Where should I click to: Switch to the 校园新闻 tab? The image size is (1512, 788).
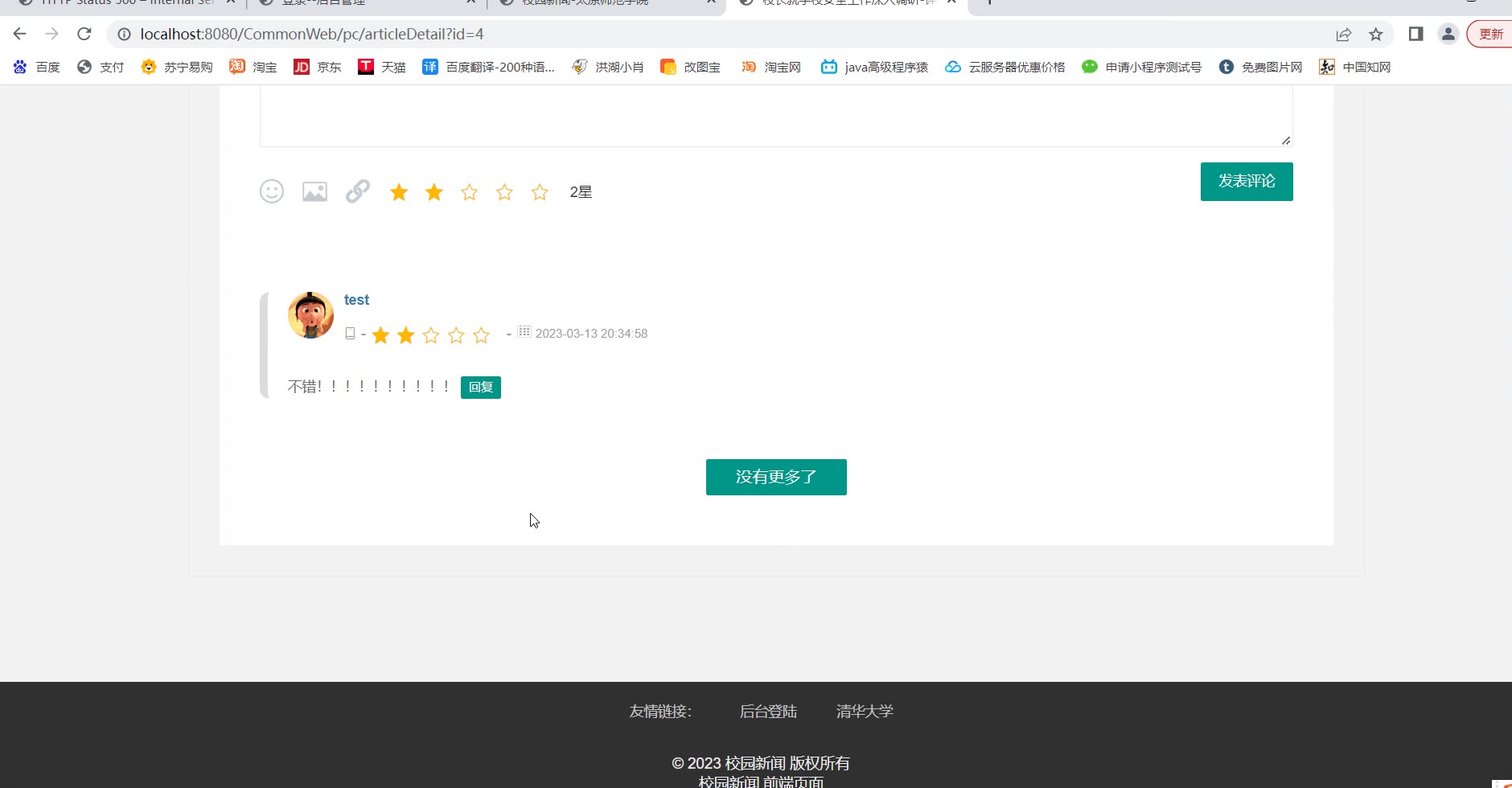(x=607, y=3)
